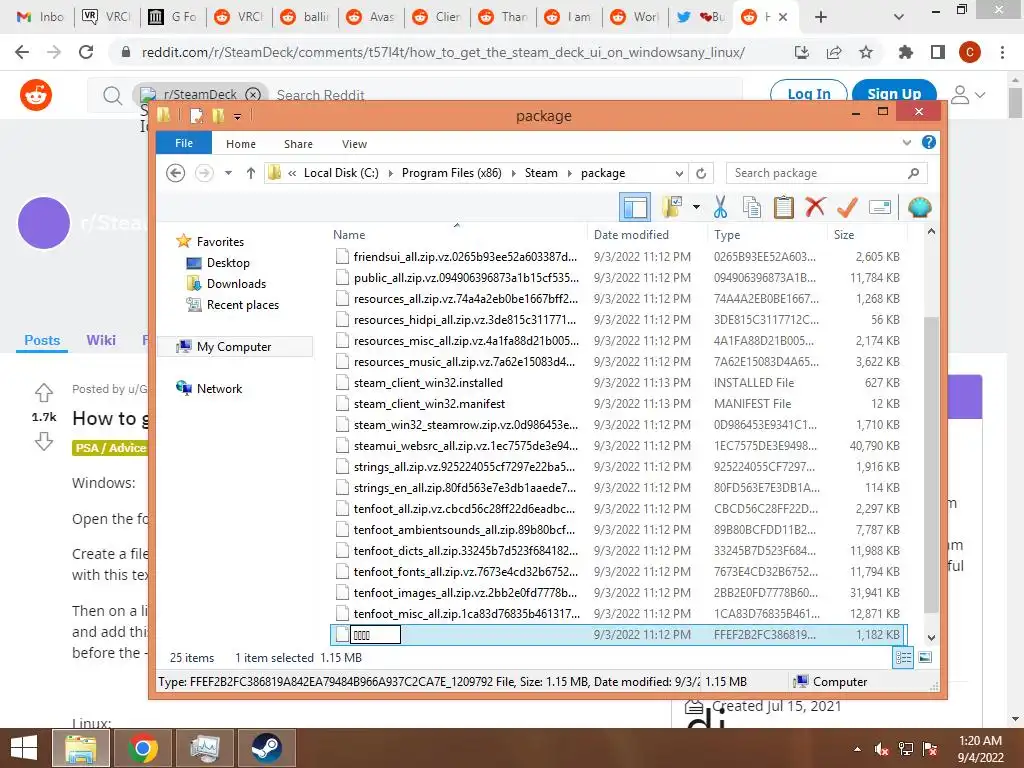Screen dimensions: 1024x768
Task: Expand the address bar history dropdown
Action: [x=679, y=173]
